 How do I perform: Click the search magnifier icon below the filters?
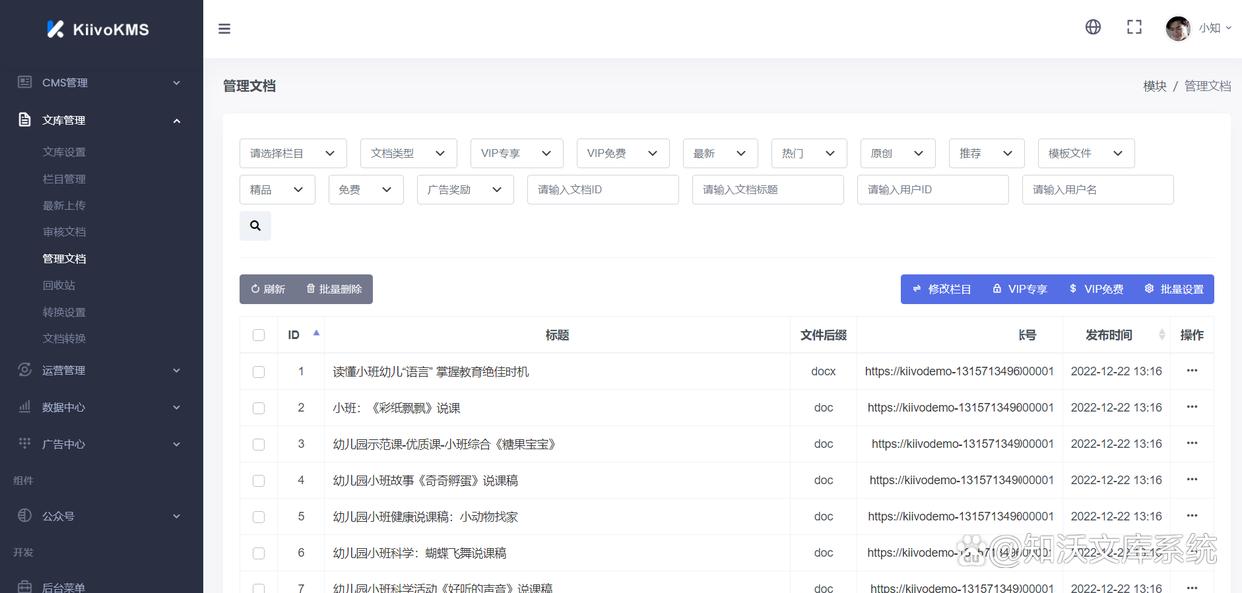tap(254, 225)
